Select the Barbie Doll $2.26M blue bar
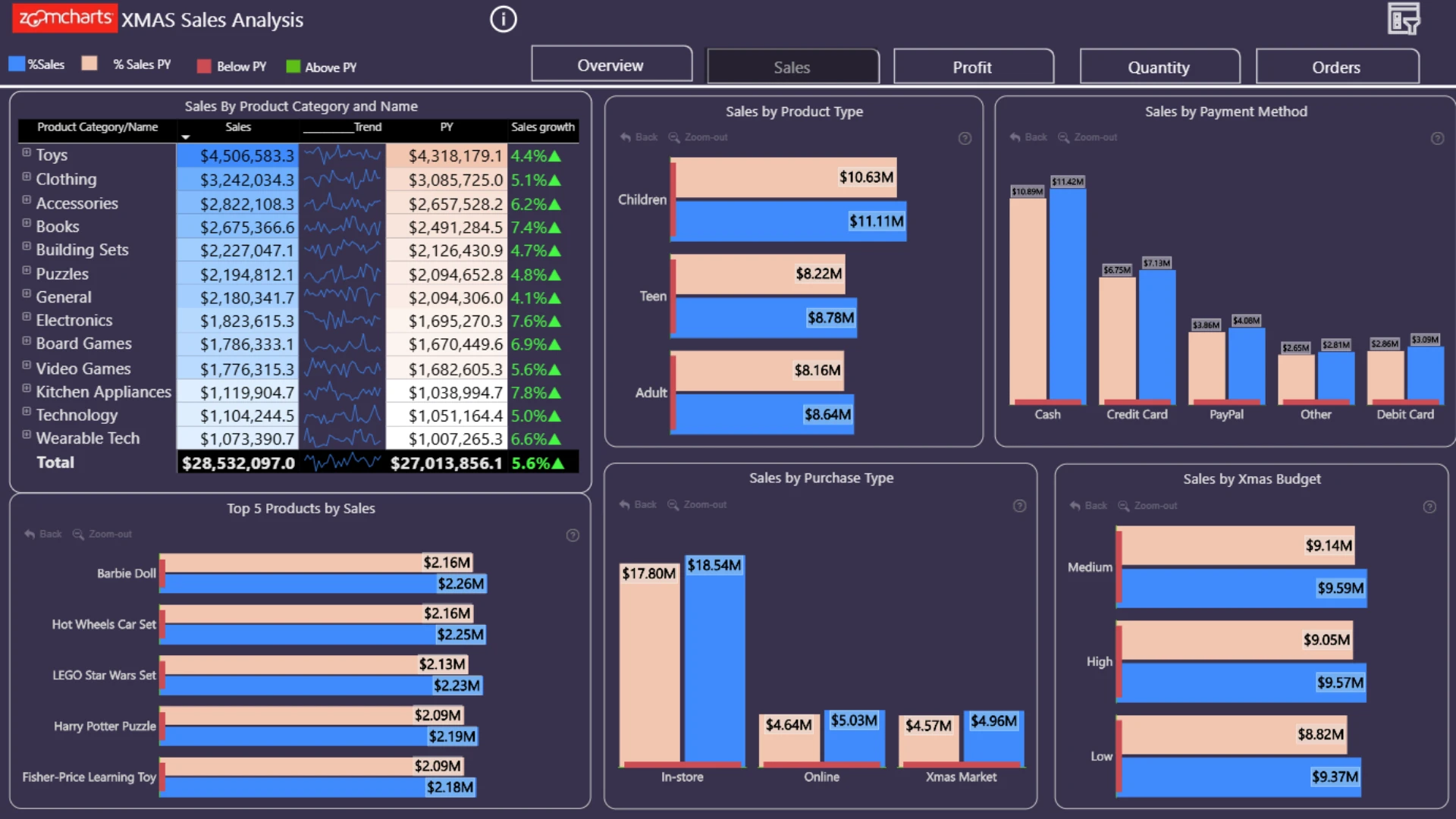Screen dimensions: 1456x819 (x=326, y=584)
